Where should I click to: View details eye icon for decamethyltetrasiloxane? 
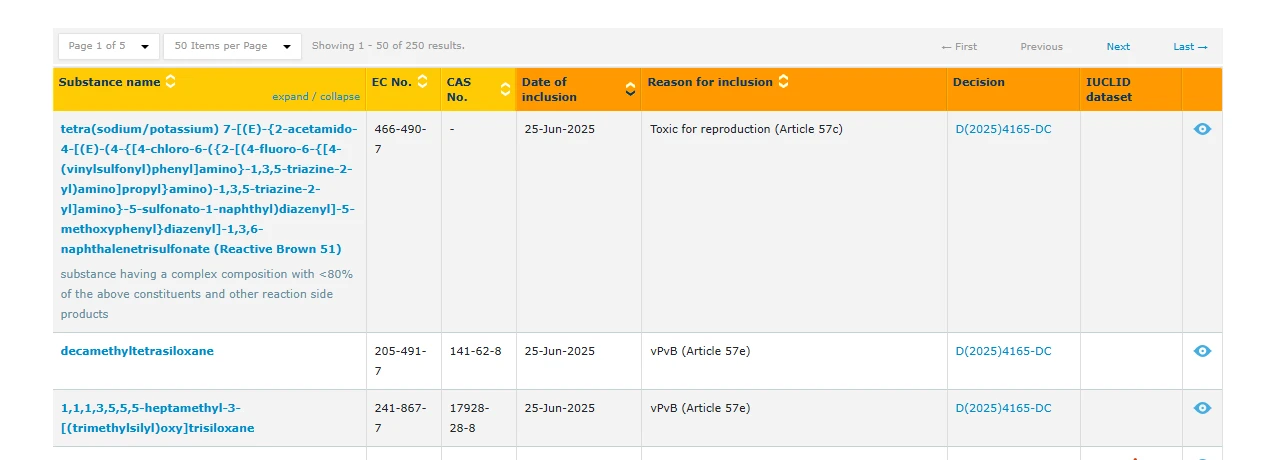point(1202,351)
